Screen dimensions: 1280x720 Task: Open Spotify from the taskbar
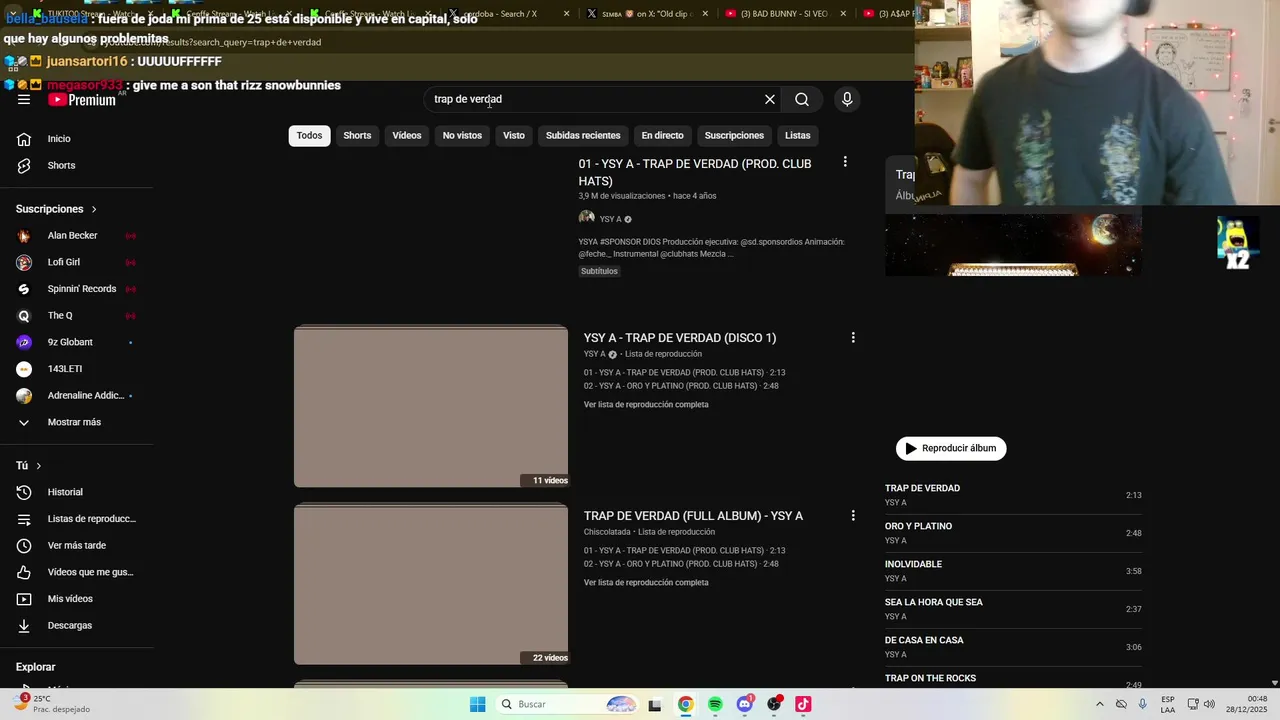tap(715, 704)
